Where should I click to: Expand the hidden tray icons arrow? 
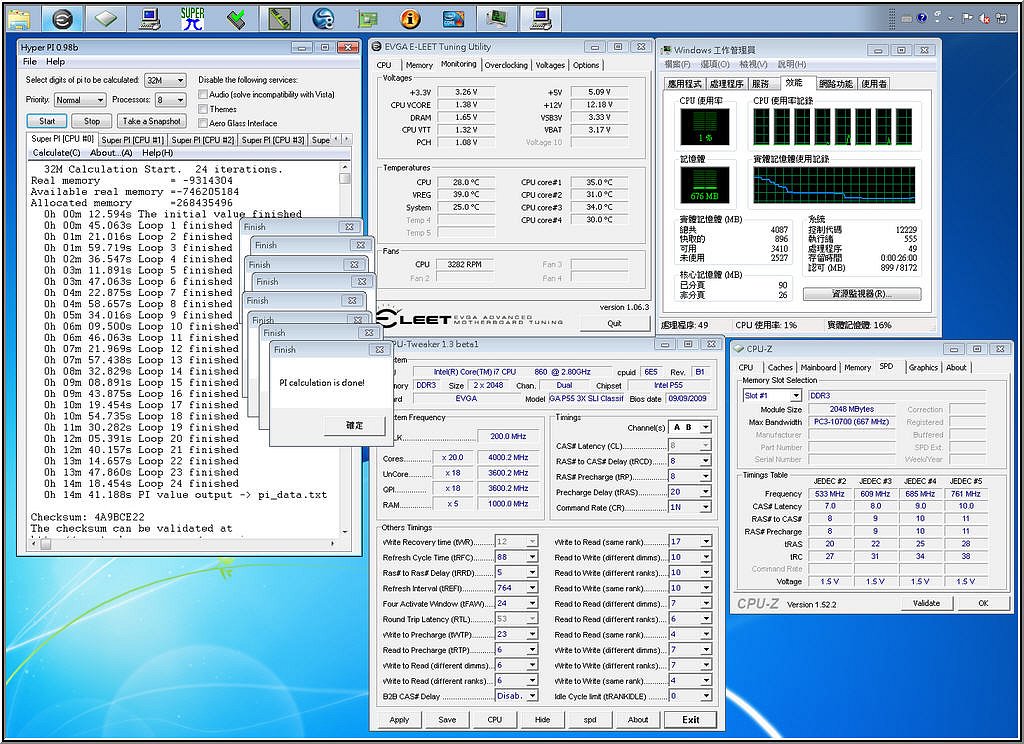pyautogui.click(x=951, y=18)
